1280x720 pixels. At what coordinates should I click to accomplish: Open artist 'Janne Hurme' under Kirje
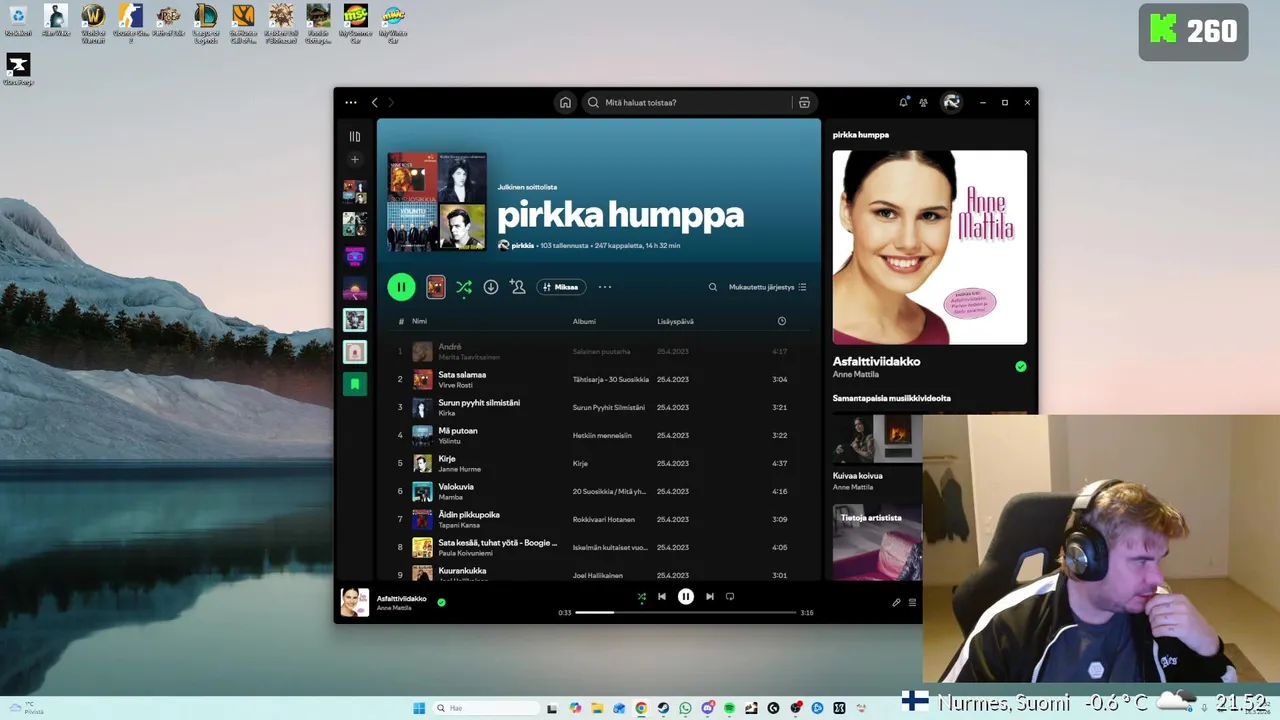coord(459,469)
